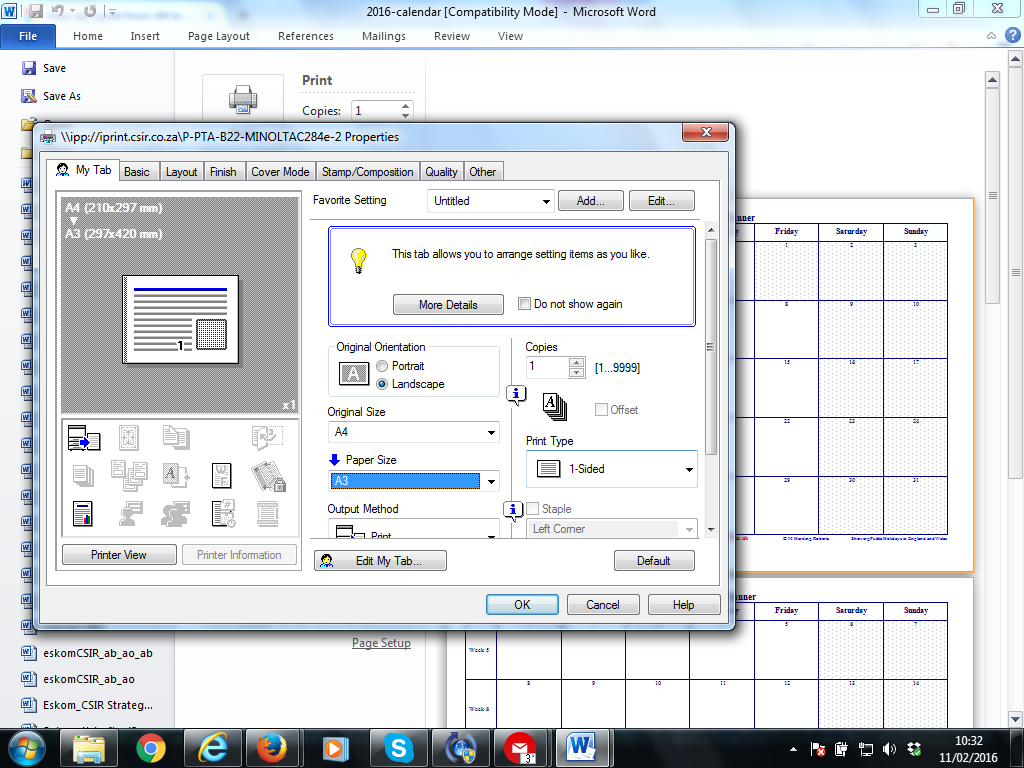Open Internet Explorer from the taskbar
The image size is (1024, 768).
212,748
